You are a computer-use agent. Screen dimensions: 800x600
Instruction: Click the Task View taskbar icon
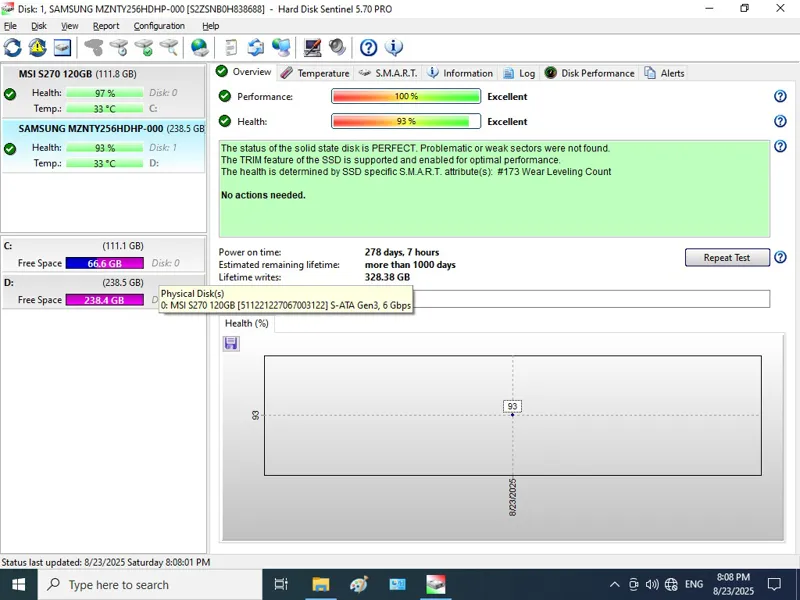pyautogui.click(x=281, y=585)
